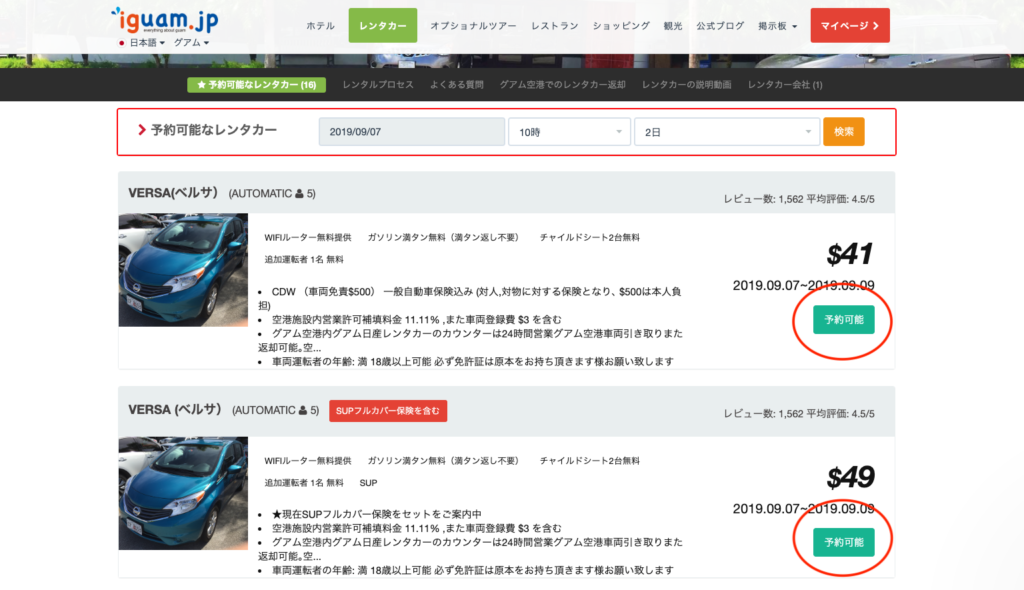Click the star icon on the green tab

[x=201, y=85]
